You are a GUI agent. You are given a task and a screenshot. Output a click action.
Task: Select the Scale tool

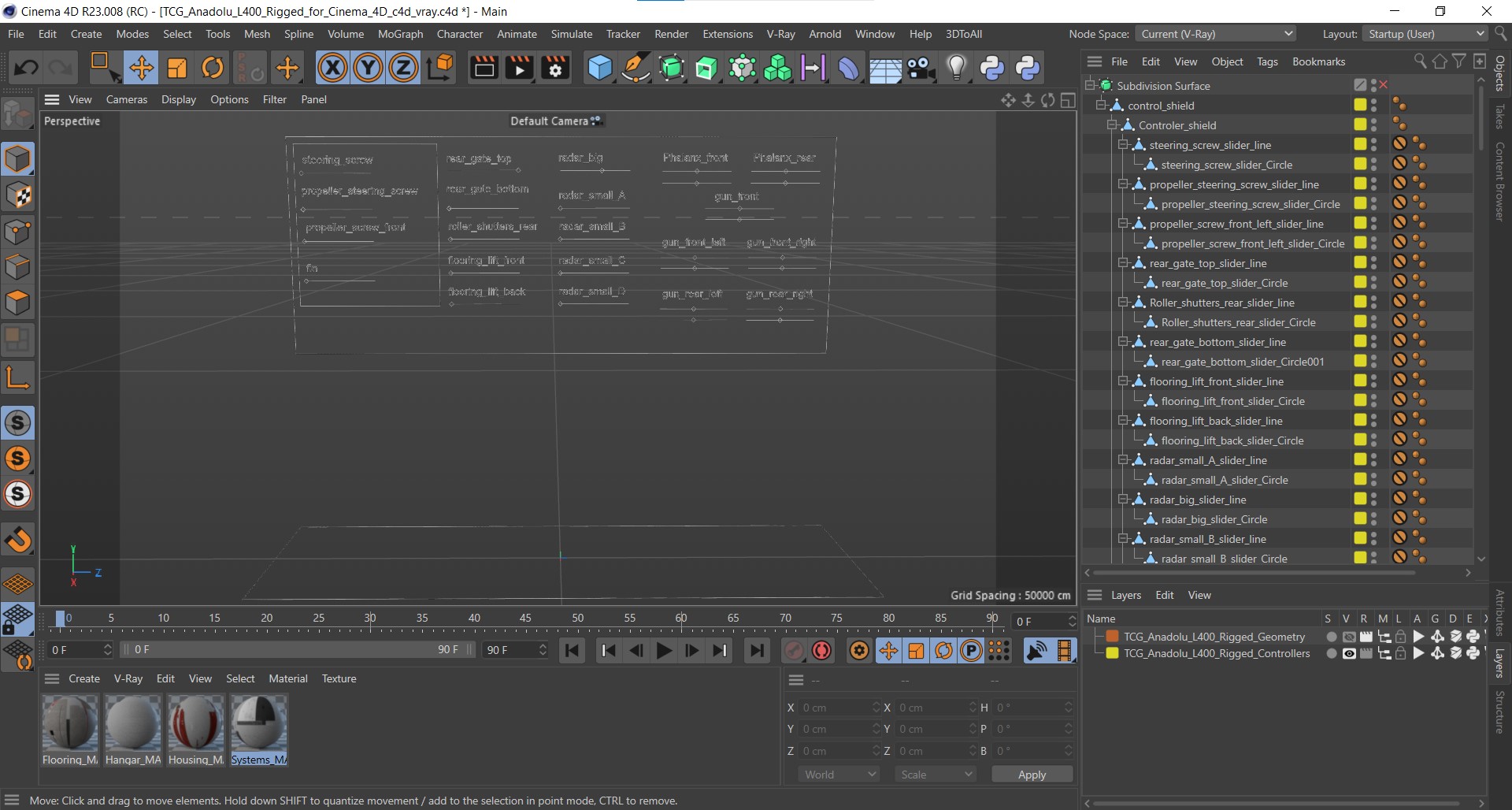click(x=177, y=68)
